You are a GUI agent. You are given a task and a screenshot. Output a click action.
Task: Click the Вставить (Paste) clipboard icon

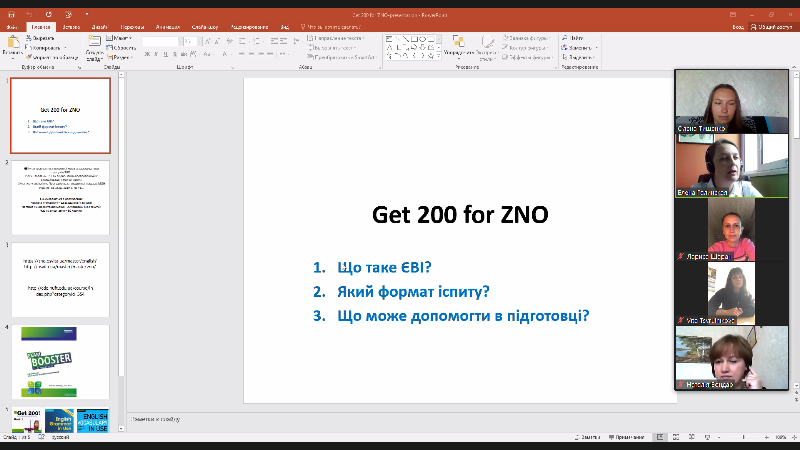(13, 43)
